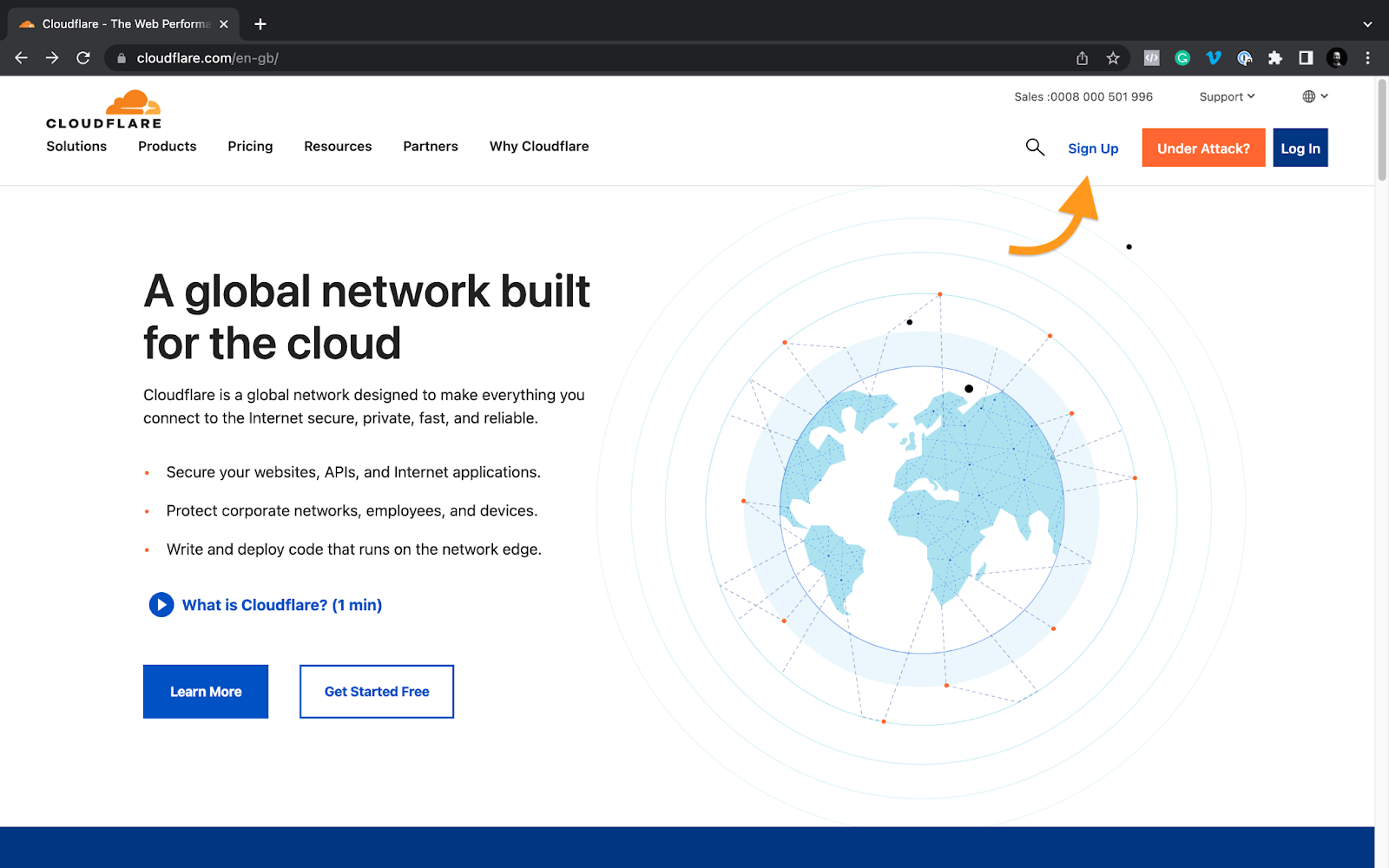Viewport: 1389px width, 868px height.
Task: Open a new tab with plus button
Action: click(260, 24)
